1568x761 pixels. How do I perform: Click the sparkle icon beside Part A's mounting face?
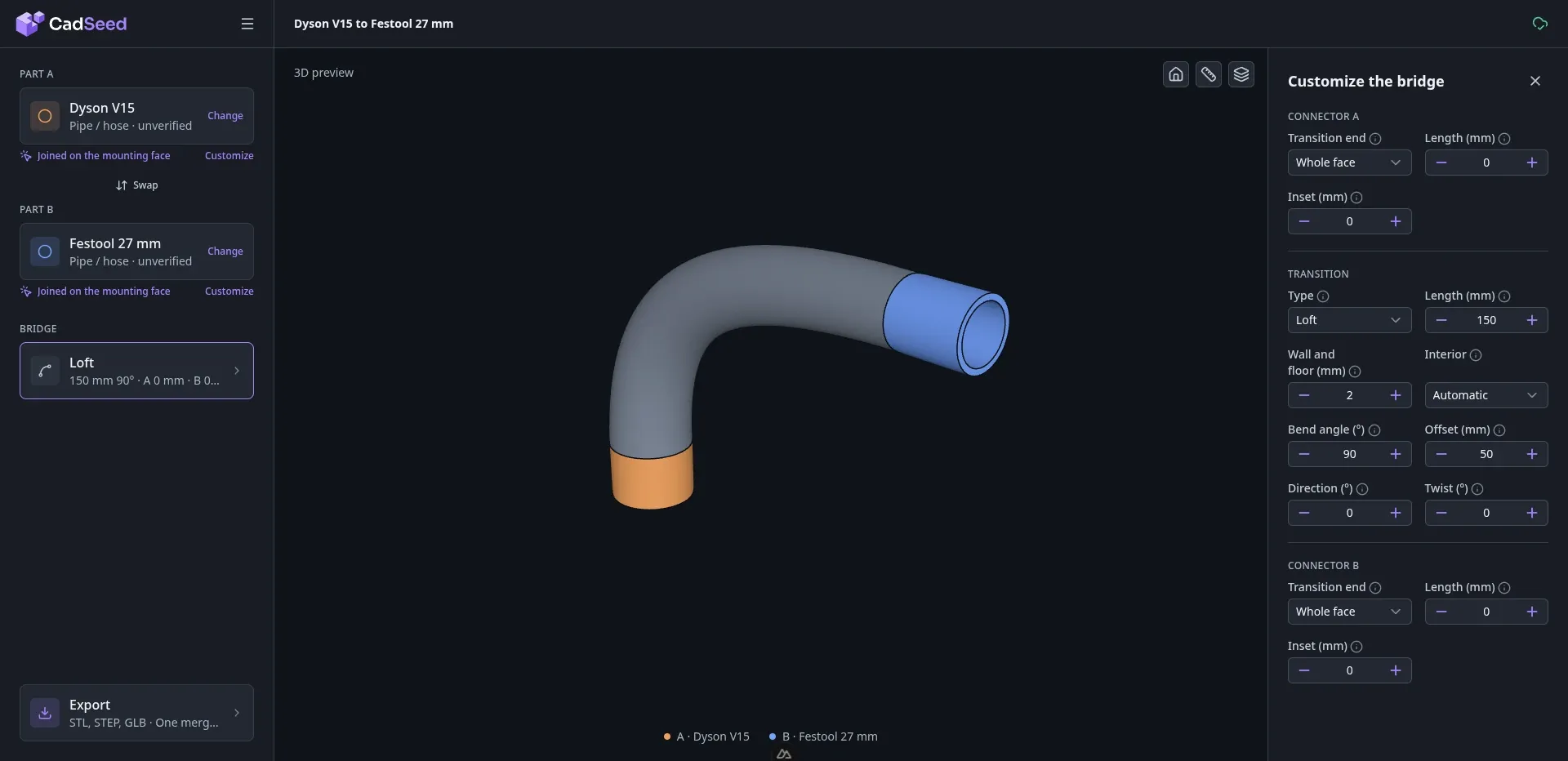tap(26, 156)
